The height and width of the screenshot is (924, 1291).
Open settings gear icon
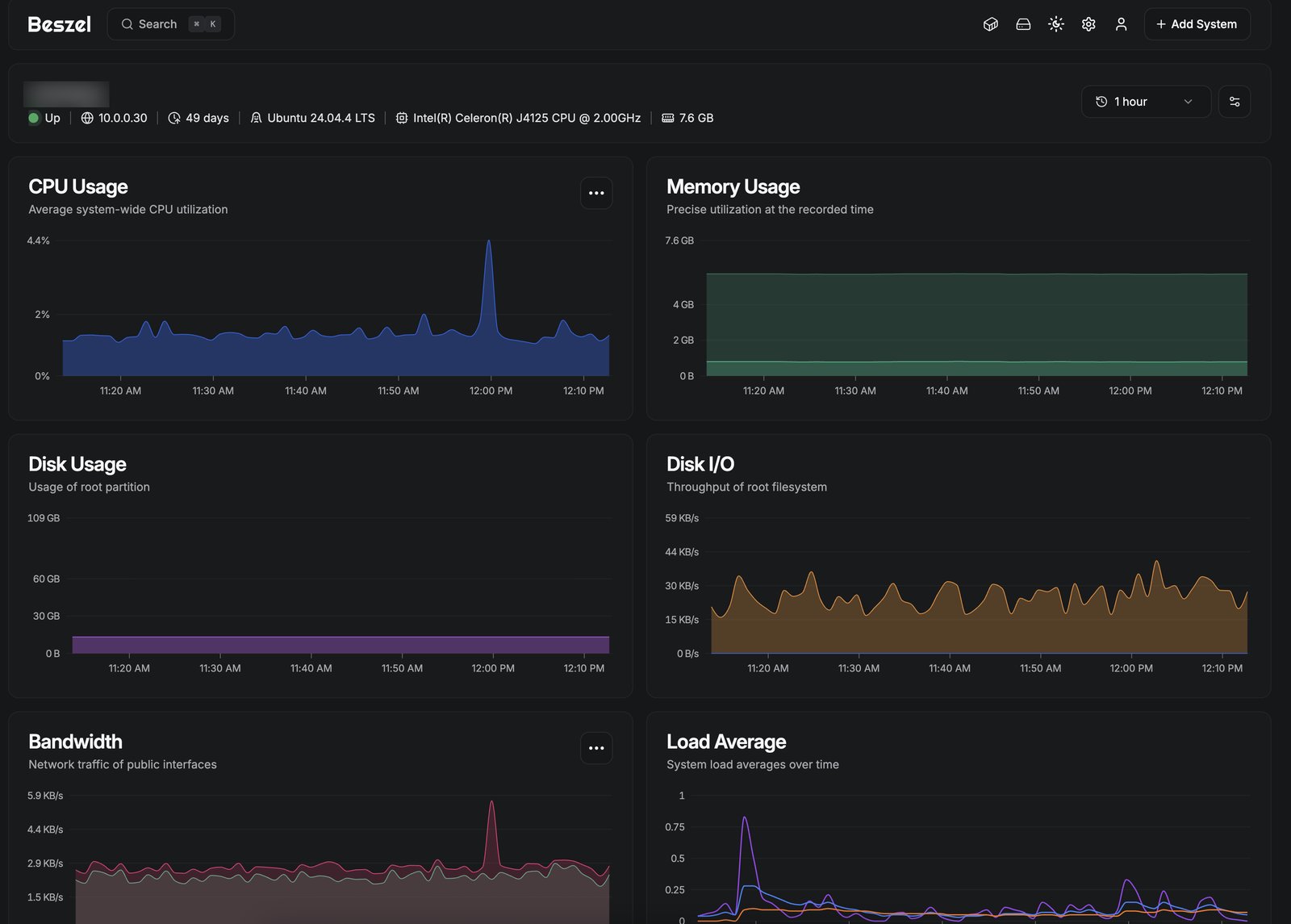point(1088,24)
